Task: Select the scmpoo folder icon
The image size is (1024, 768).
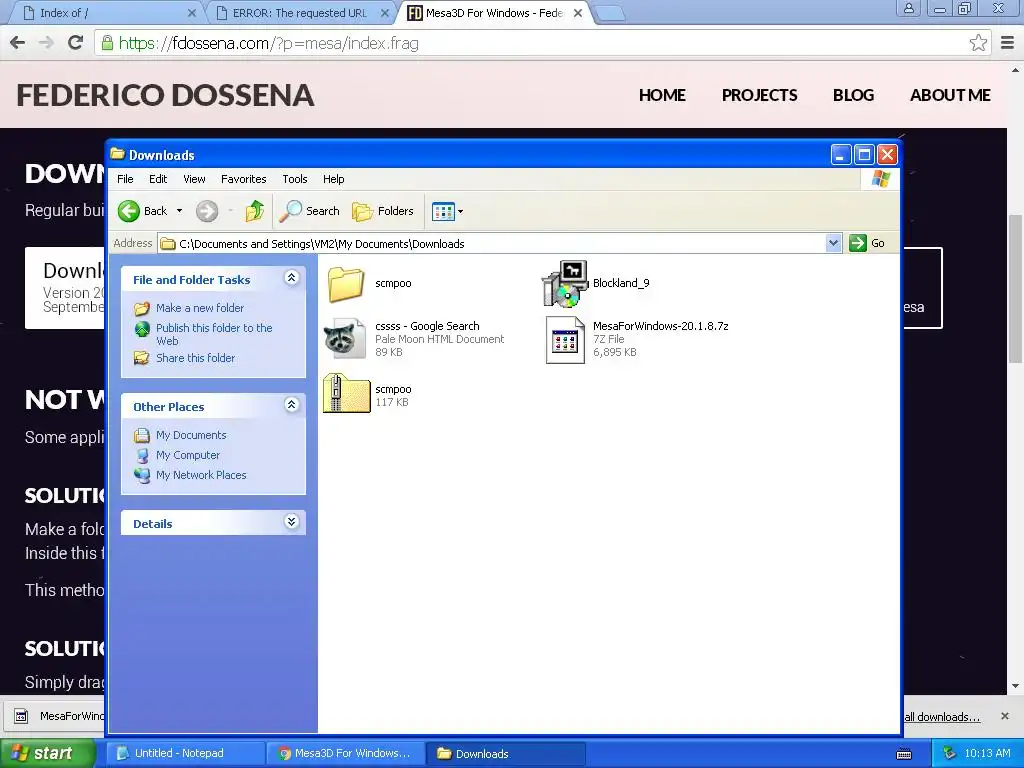Action: click(x=345, y=284)
